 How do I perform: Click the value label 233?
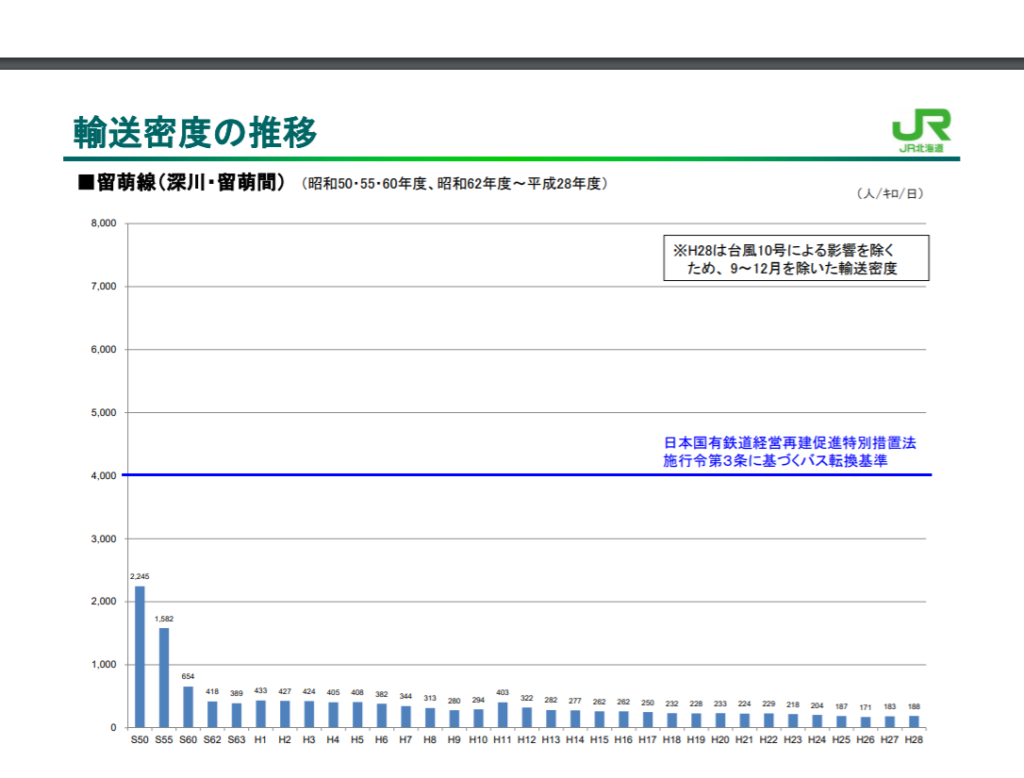click(x=720, y=704)
